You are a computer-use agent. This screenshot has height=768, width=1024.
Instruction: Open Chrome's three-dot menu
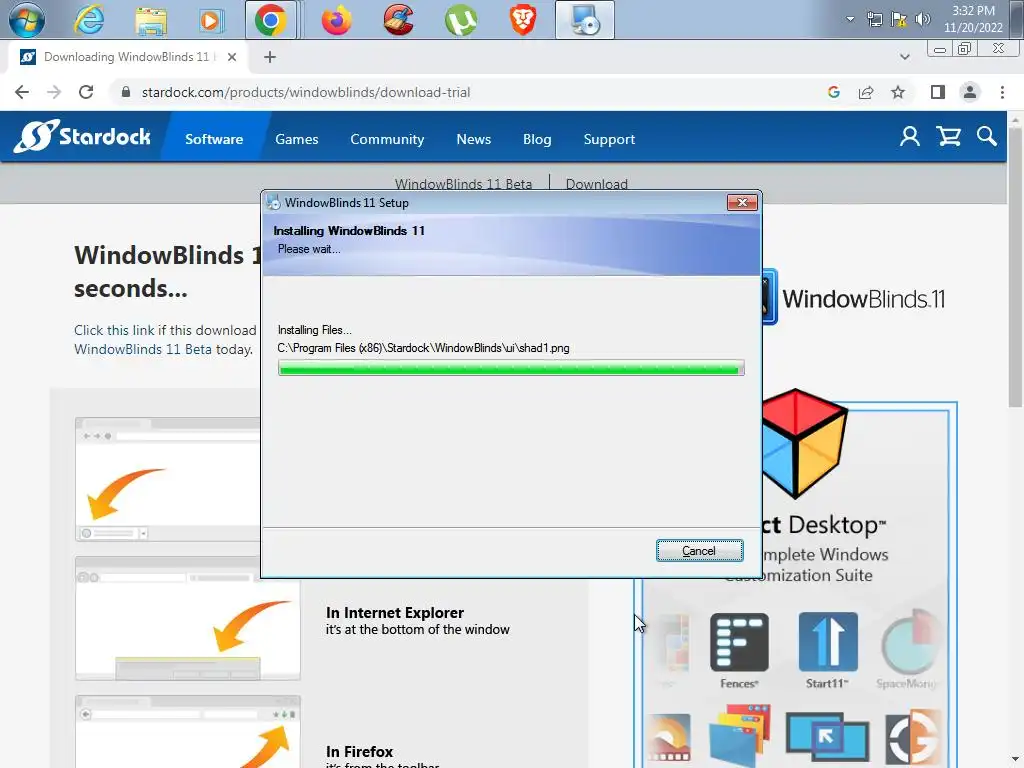click(x=1002, y=92)
